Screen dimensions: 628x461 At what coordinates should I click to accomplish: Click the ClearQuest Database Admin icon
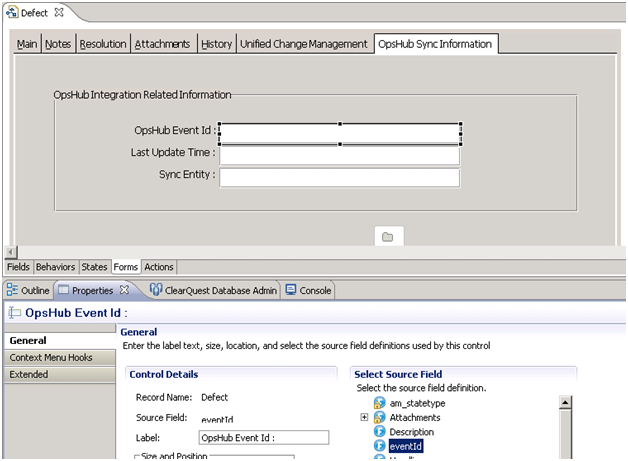coord(157,290)
